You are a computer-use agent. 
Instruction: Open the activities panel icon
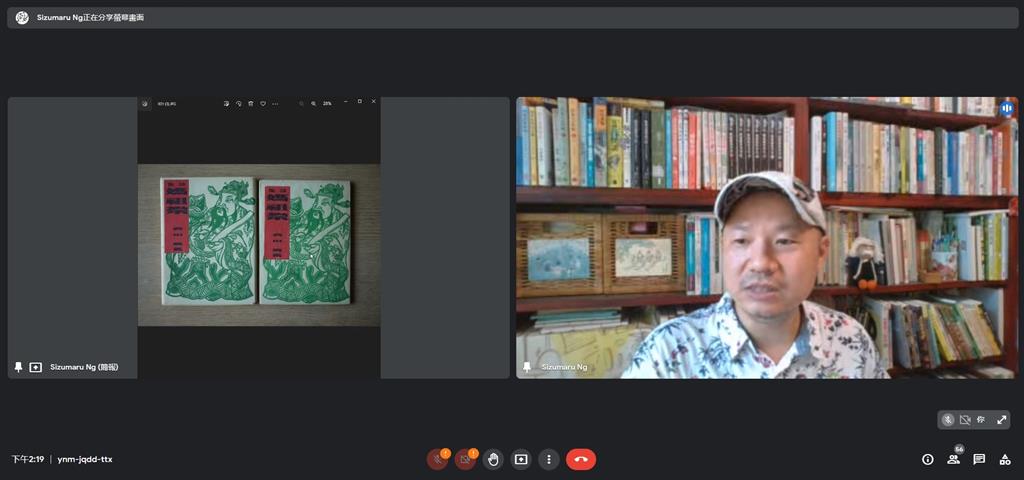click(x=1005, y=459)
